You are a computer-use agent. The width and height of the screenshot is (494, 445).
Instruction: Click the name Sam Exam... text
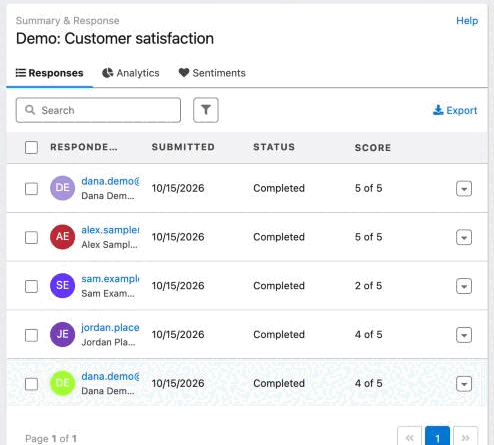click(108, 294)
